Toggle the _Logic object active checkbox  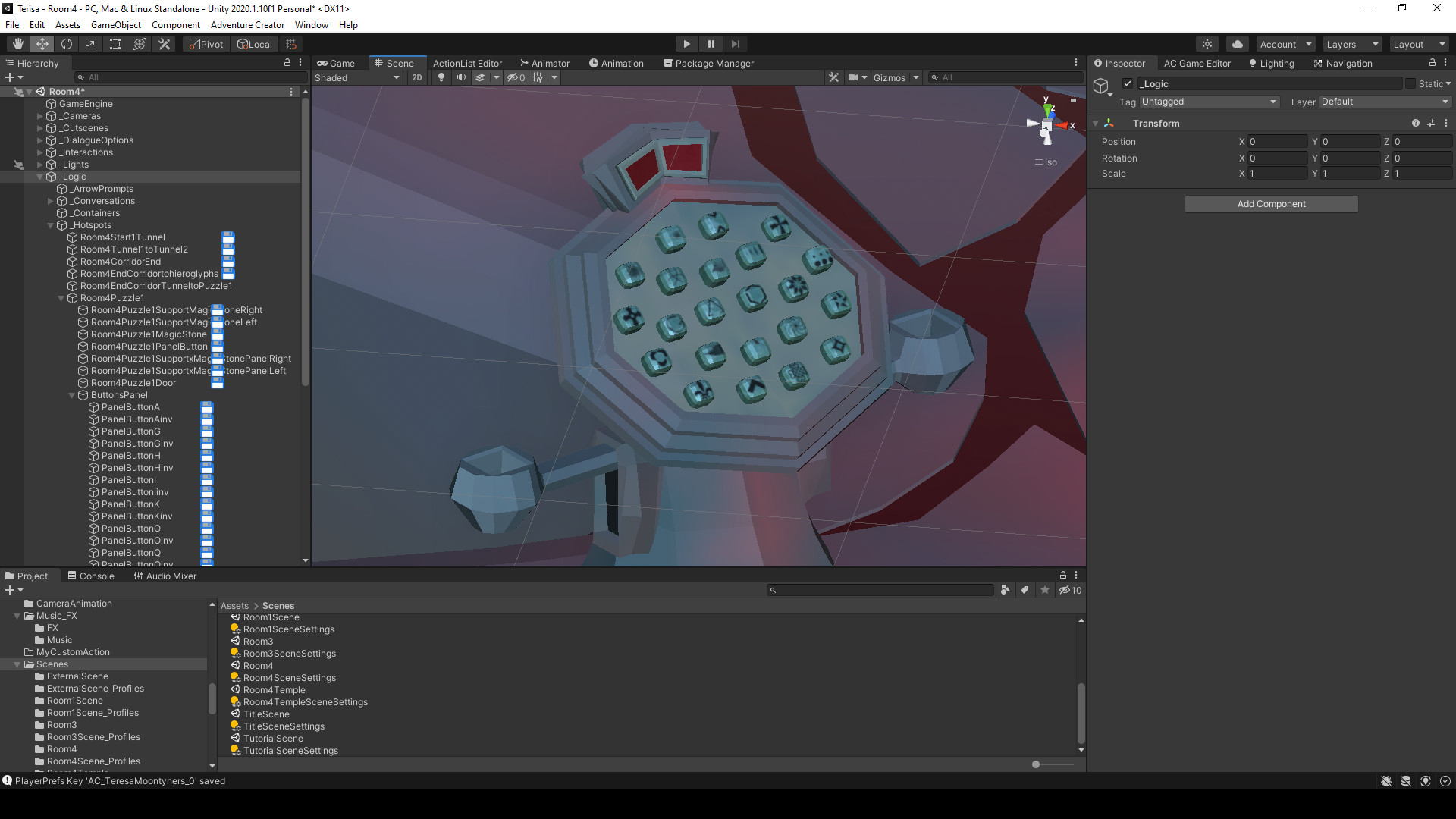(1128, 84)
